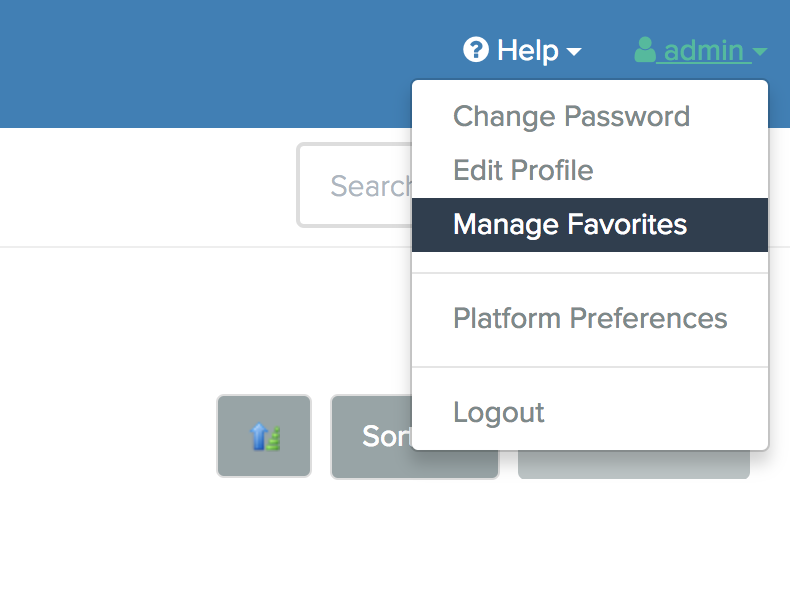The width and height of the screenshot is (790, 604).
Task: Click empty area of blue header bar
Action: point(202,63)
